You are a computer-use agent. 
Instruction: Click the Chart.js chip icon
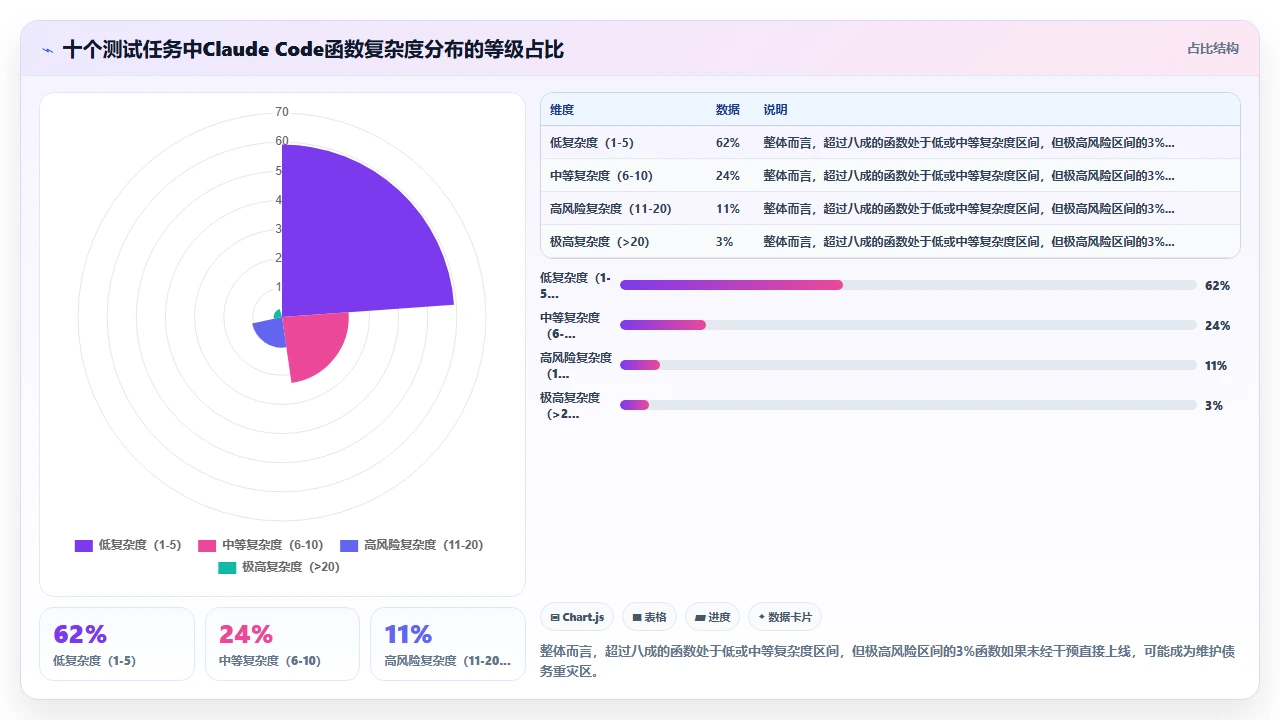555,617
